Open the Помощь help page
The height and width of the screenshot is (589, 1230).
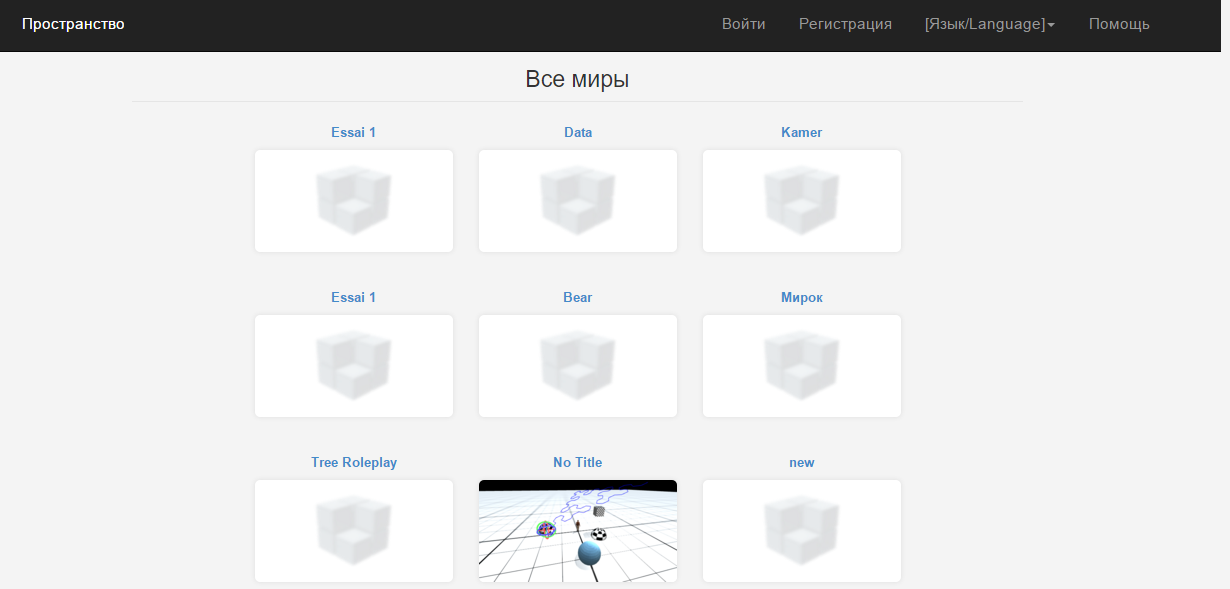(1119, 24)
